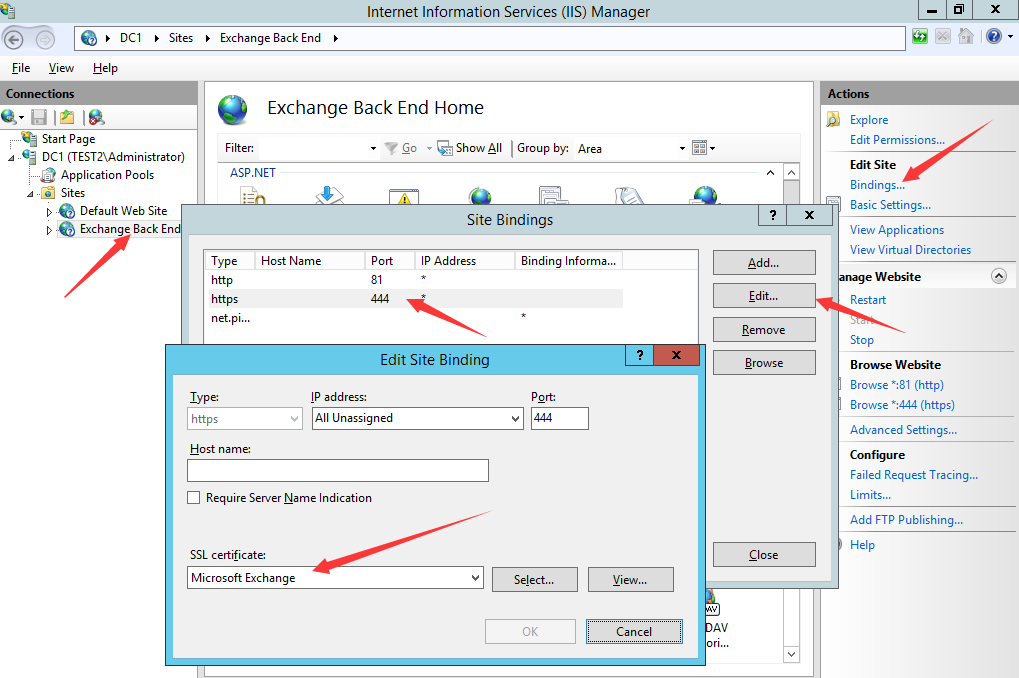Collapse the DC1 server tree node
Image resolution: width=1019 pixels, height=678 pixels.
[x=11, y=157]
